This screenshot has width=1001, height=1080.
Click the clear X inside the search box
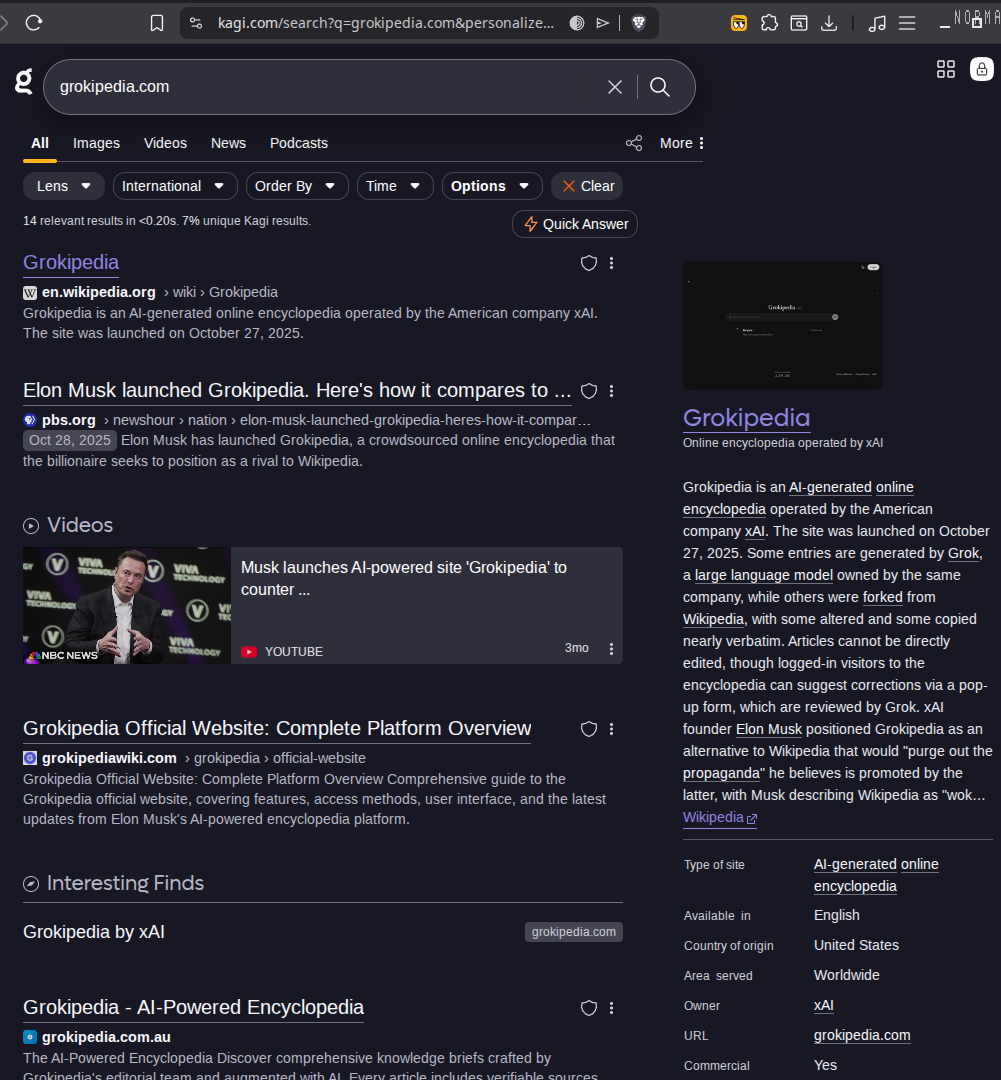[x=614, y=87]
